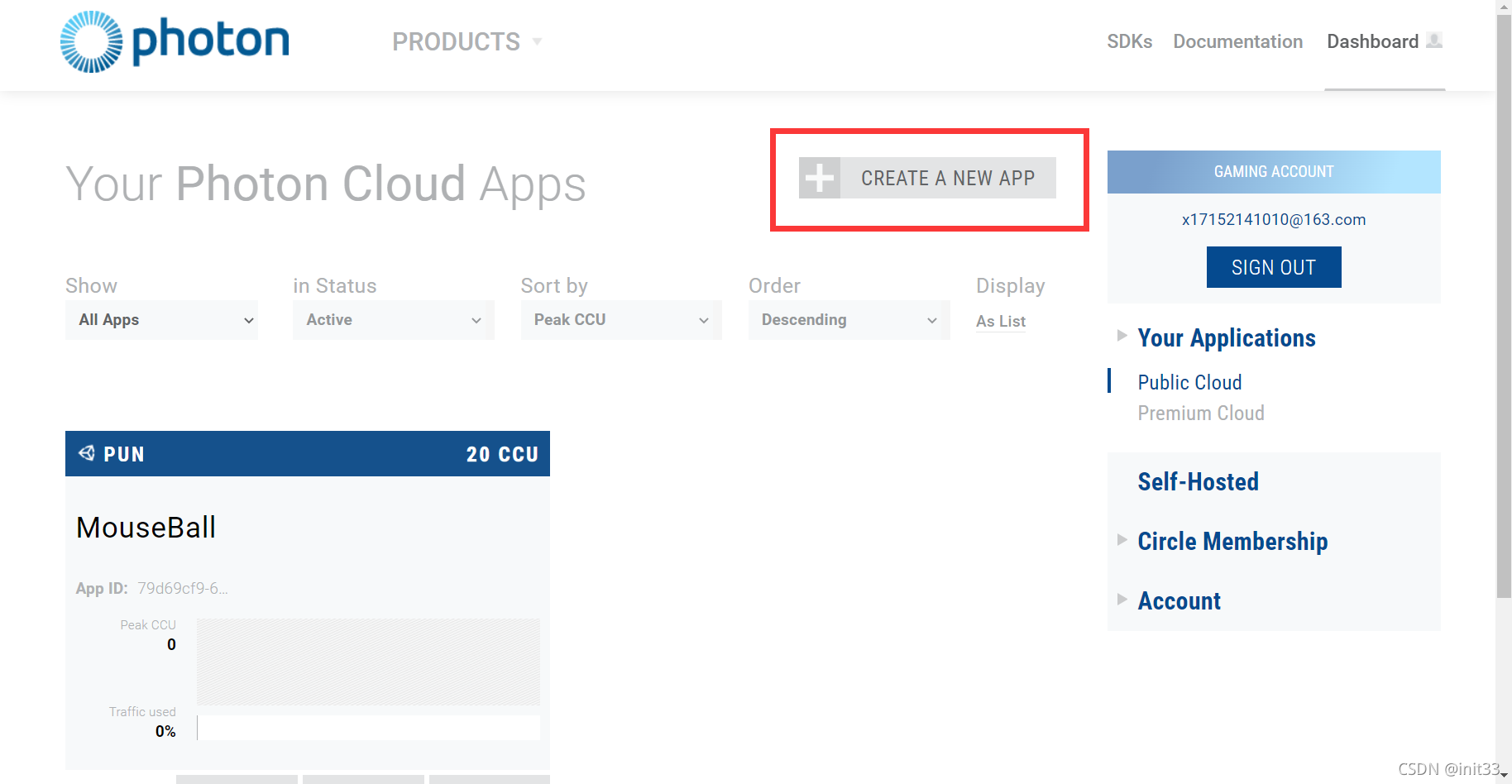
Task: Click the PUN Unity icon in card header
Action: point(86,453)
